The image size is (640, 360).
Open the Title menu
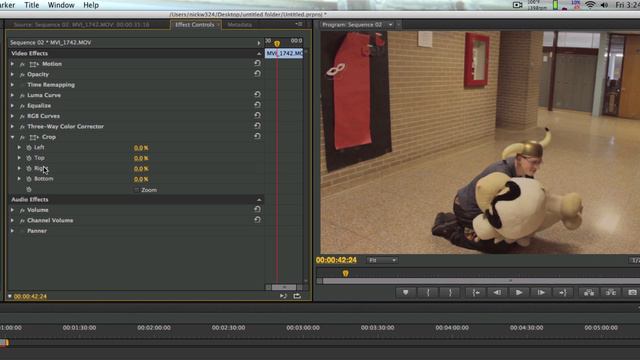point(32,5)
